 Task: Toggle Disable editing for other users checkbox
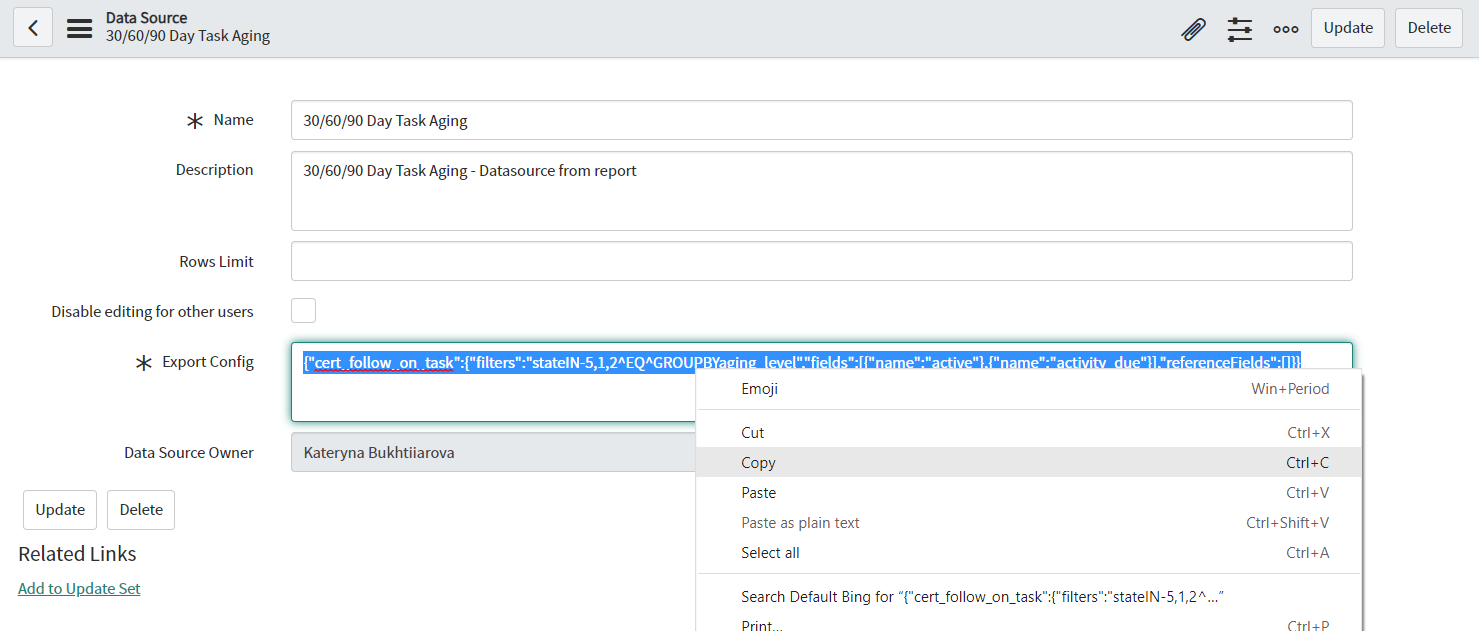click(303, 311)
